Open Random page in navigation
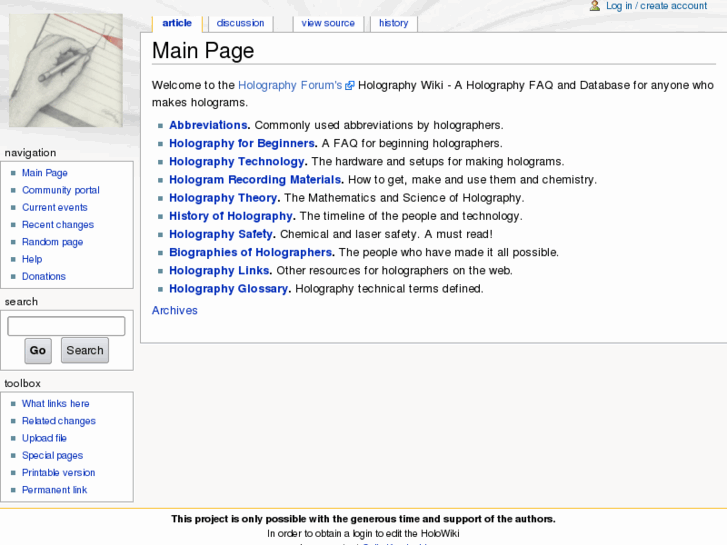The height and width of the screenshot is (545, 727). 52,242
